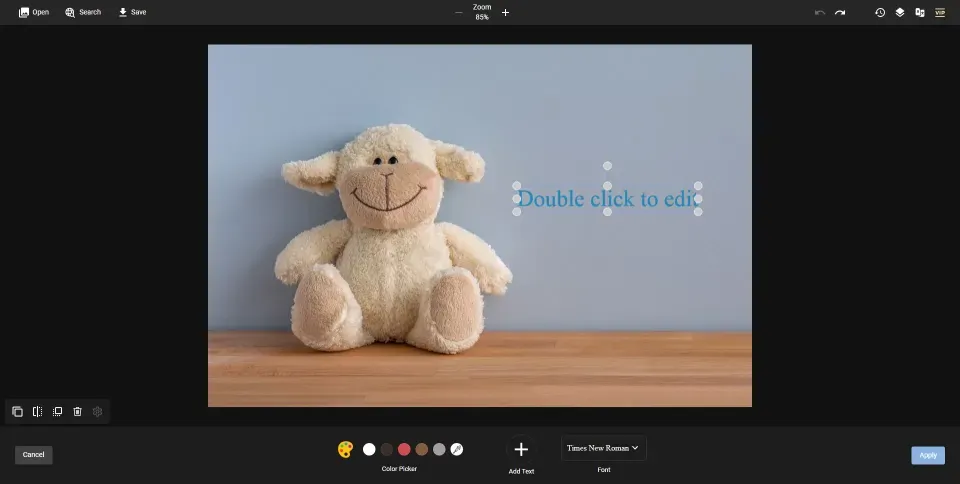Choose the red color swatch
The height and width of the screenshot is (484, 960).
[x=404, y=449]
